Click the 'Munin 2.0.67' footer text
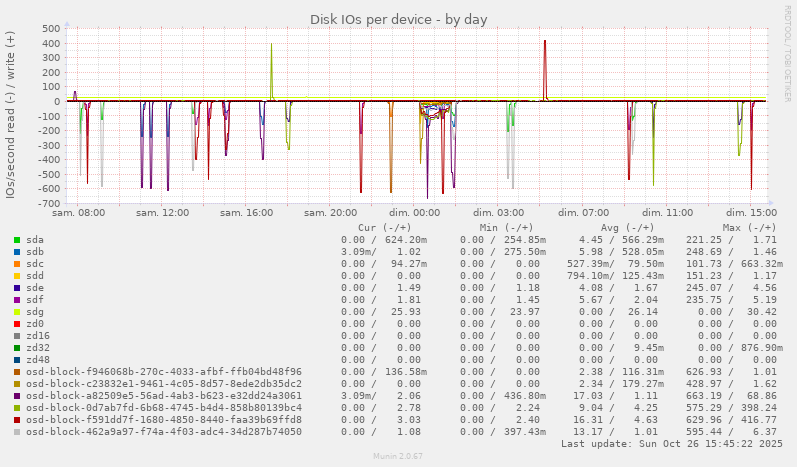 pyautogui.click(x=398, y=456)
